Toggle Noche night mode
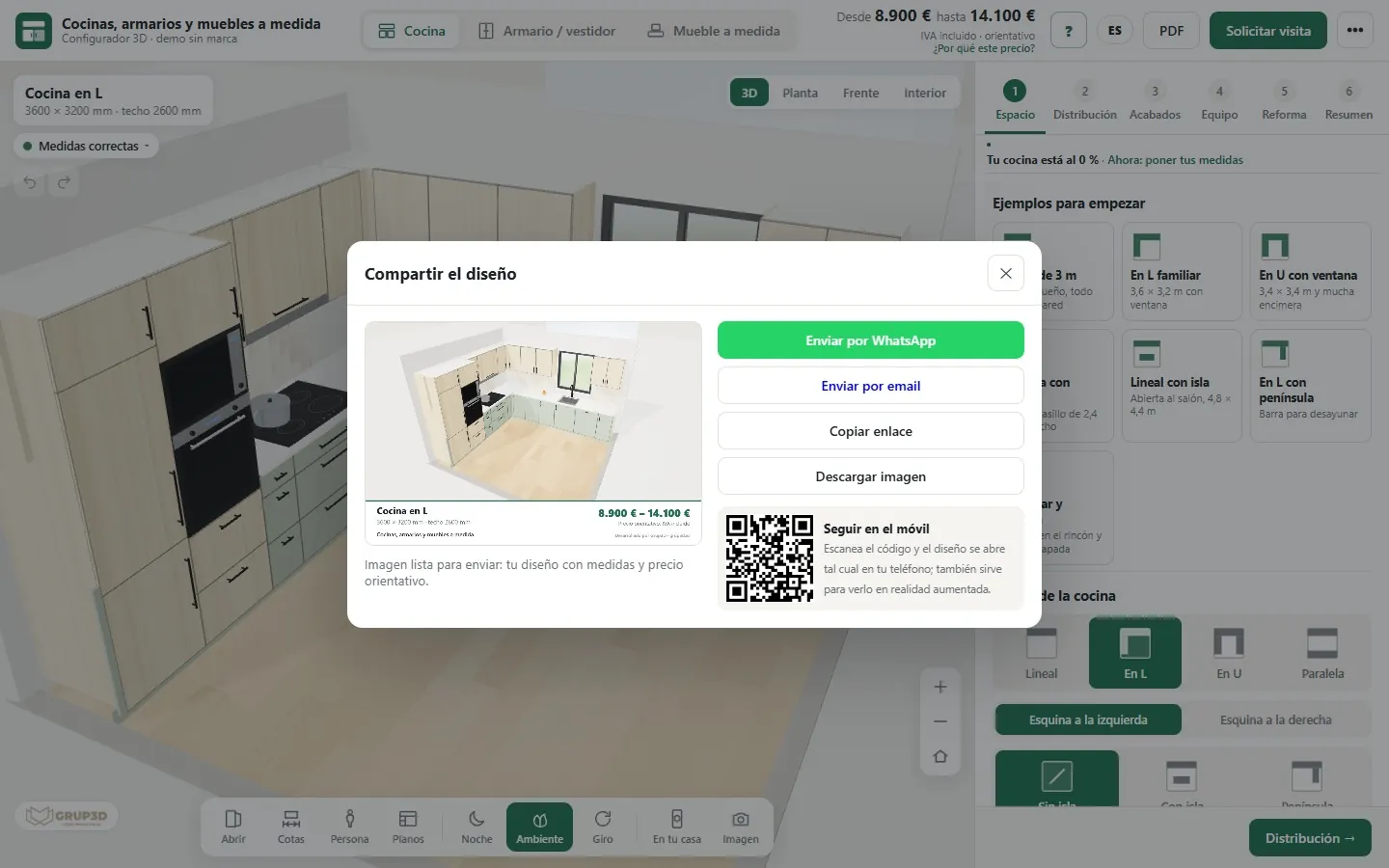Viewport: 1389px width, 868px height. point(477,827)
